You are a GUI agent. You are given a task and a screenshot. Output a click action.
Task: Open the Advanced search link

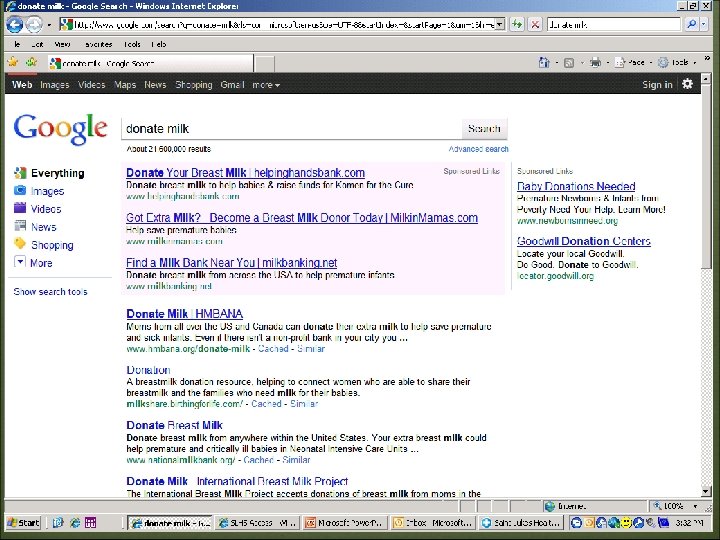tap(478, 149)
